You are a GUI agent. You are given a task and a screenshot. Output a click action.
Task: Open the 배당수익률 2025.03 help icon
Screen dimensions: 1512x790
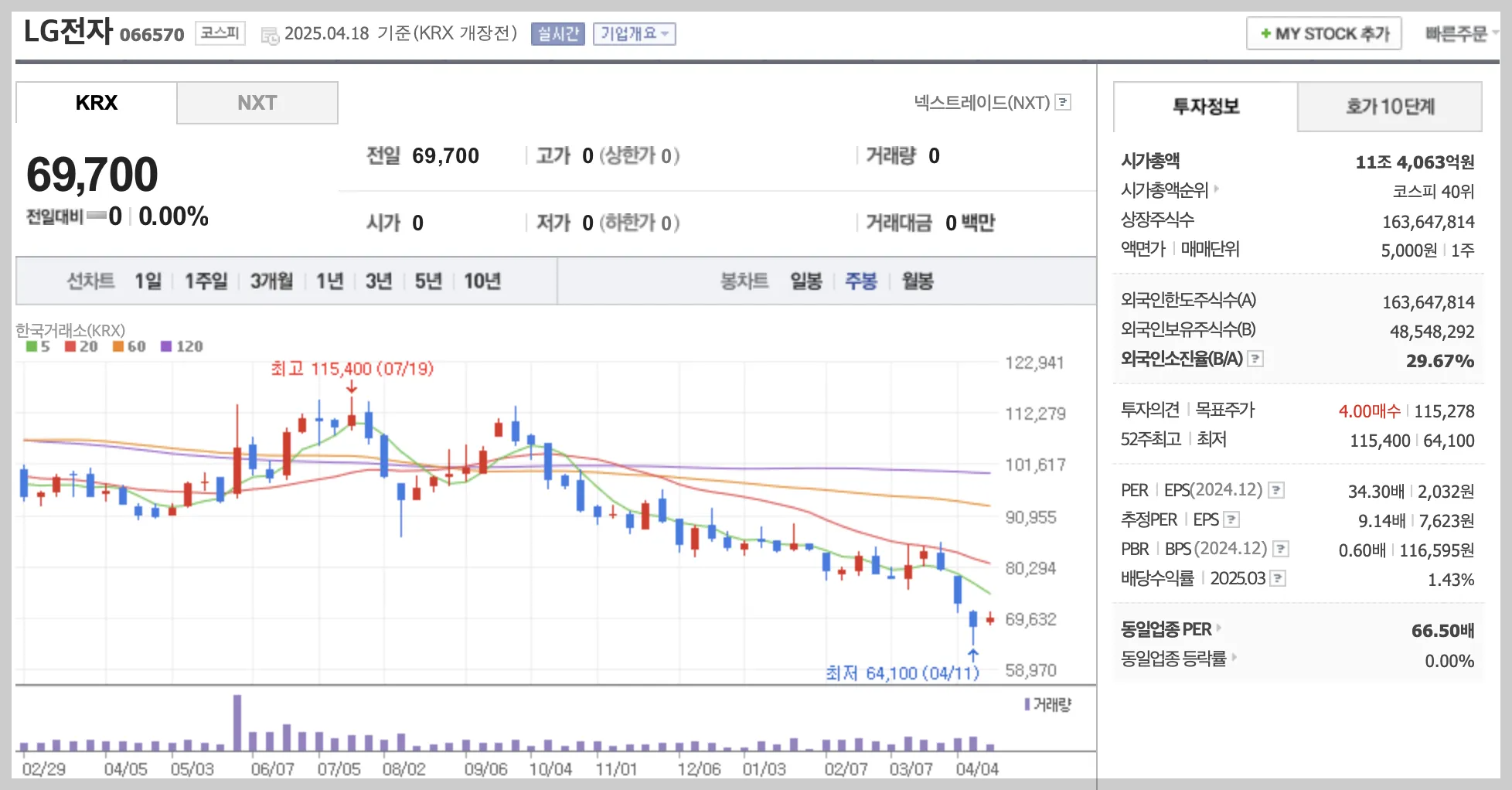[1279, 578]
